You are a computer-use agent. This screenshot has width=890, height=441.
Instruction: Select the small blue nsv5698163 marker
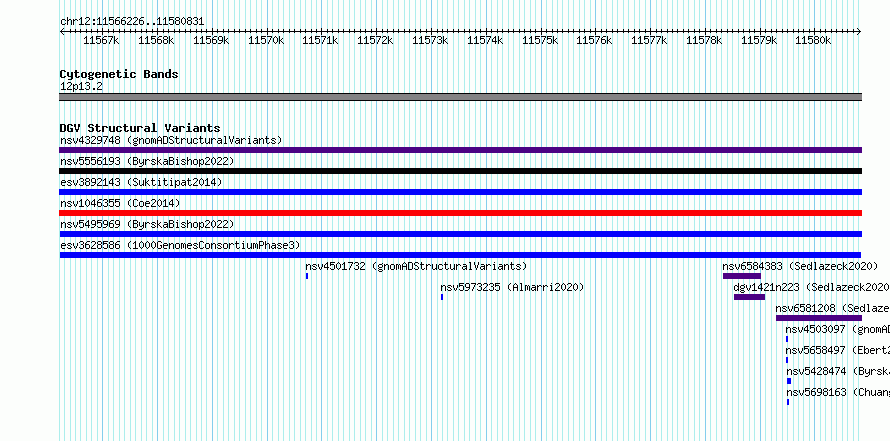(788, 402)
